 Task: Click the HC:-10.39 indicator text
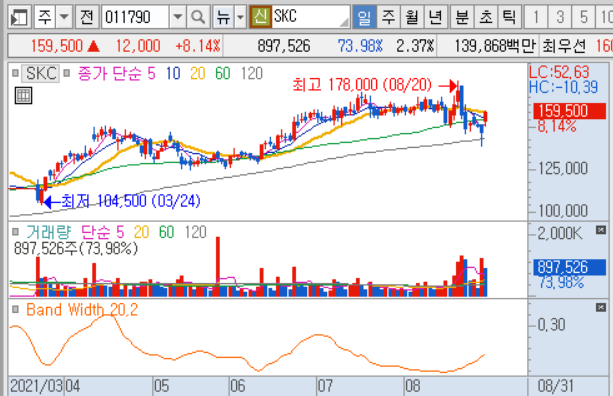pos(563,87)
